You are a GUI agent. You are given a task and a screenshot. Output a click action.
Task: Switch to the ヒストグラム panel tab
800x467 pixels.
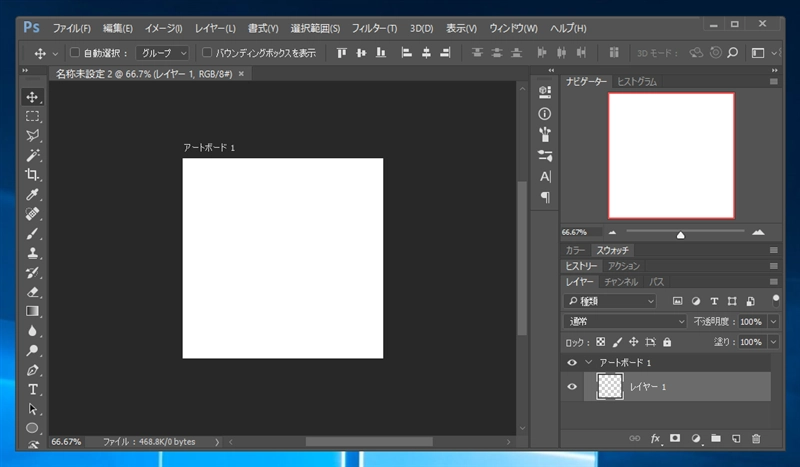tap(636, 81)
